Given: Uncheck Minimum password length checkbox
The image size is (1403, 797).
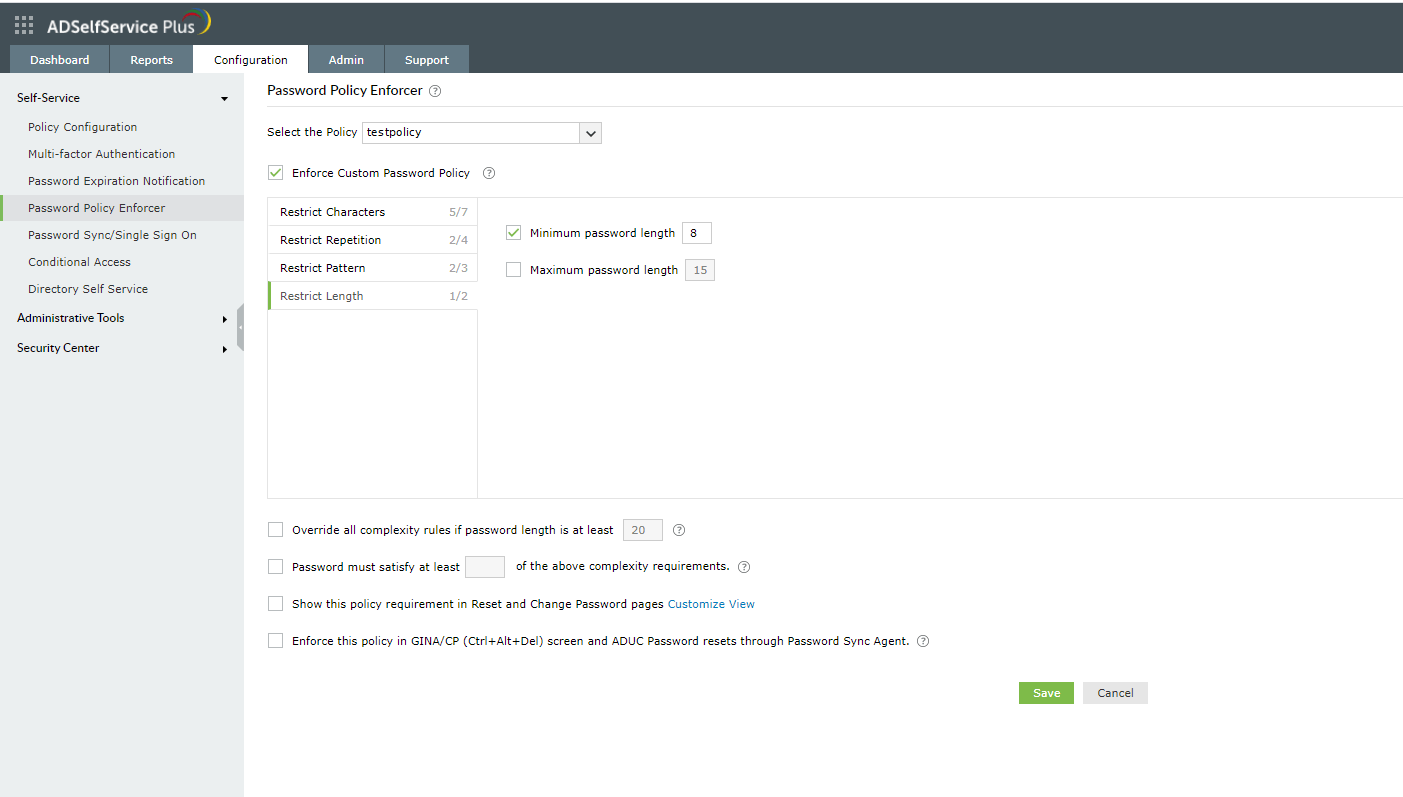Looking at the screenshot, I should [514, 233].
